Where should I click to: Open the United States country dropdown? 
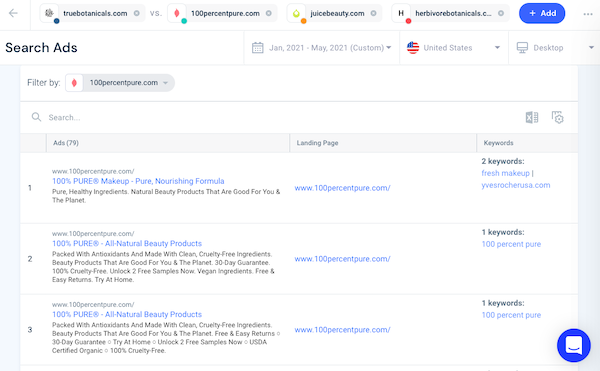pos(454,48)
